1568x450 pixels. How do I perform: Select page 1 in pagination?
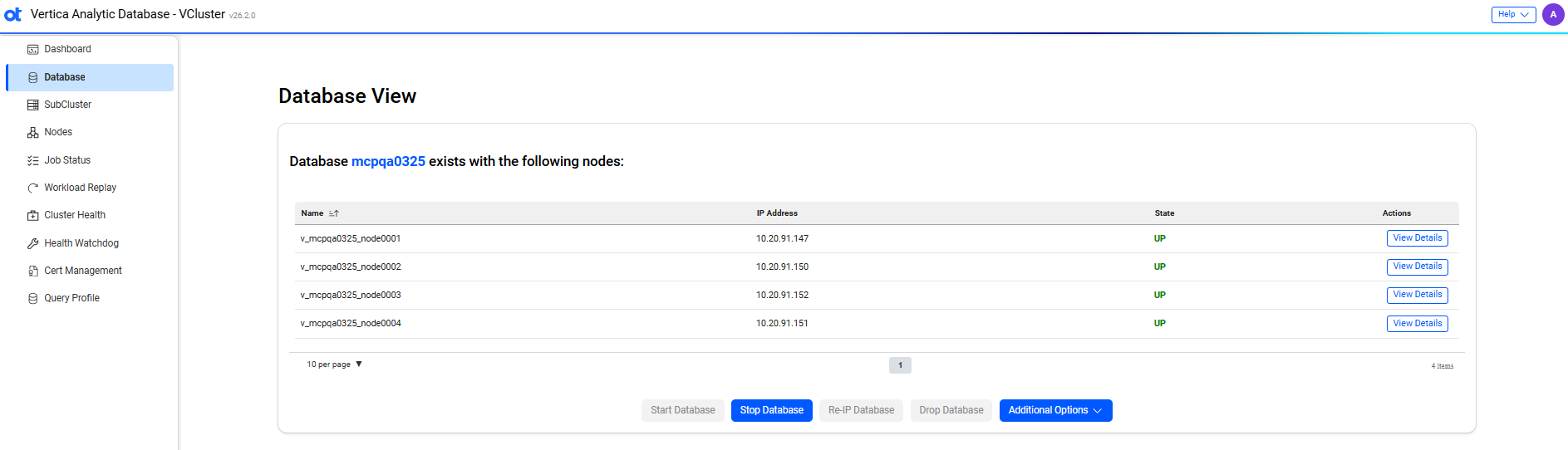click(x=900, y=365)
